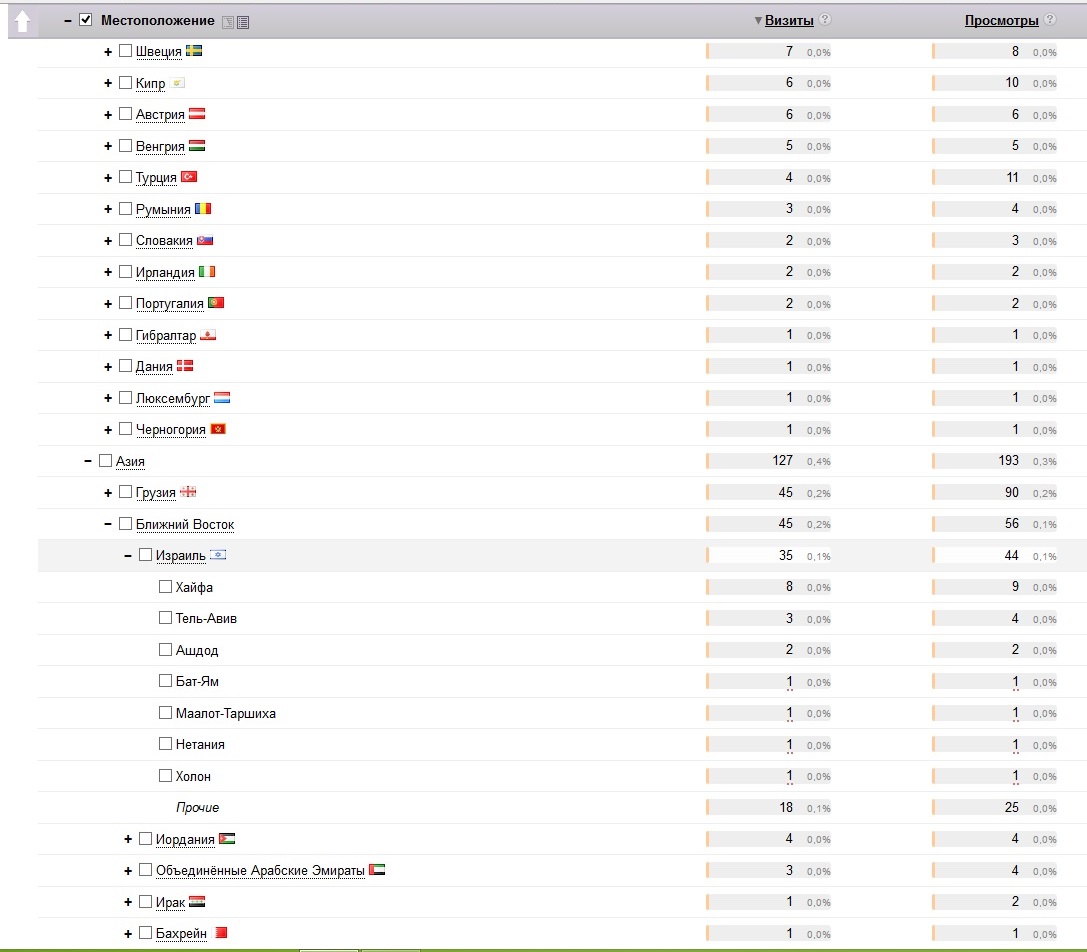
Task: Collapse the Азия region group
Action: (x=88, y=461)
